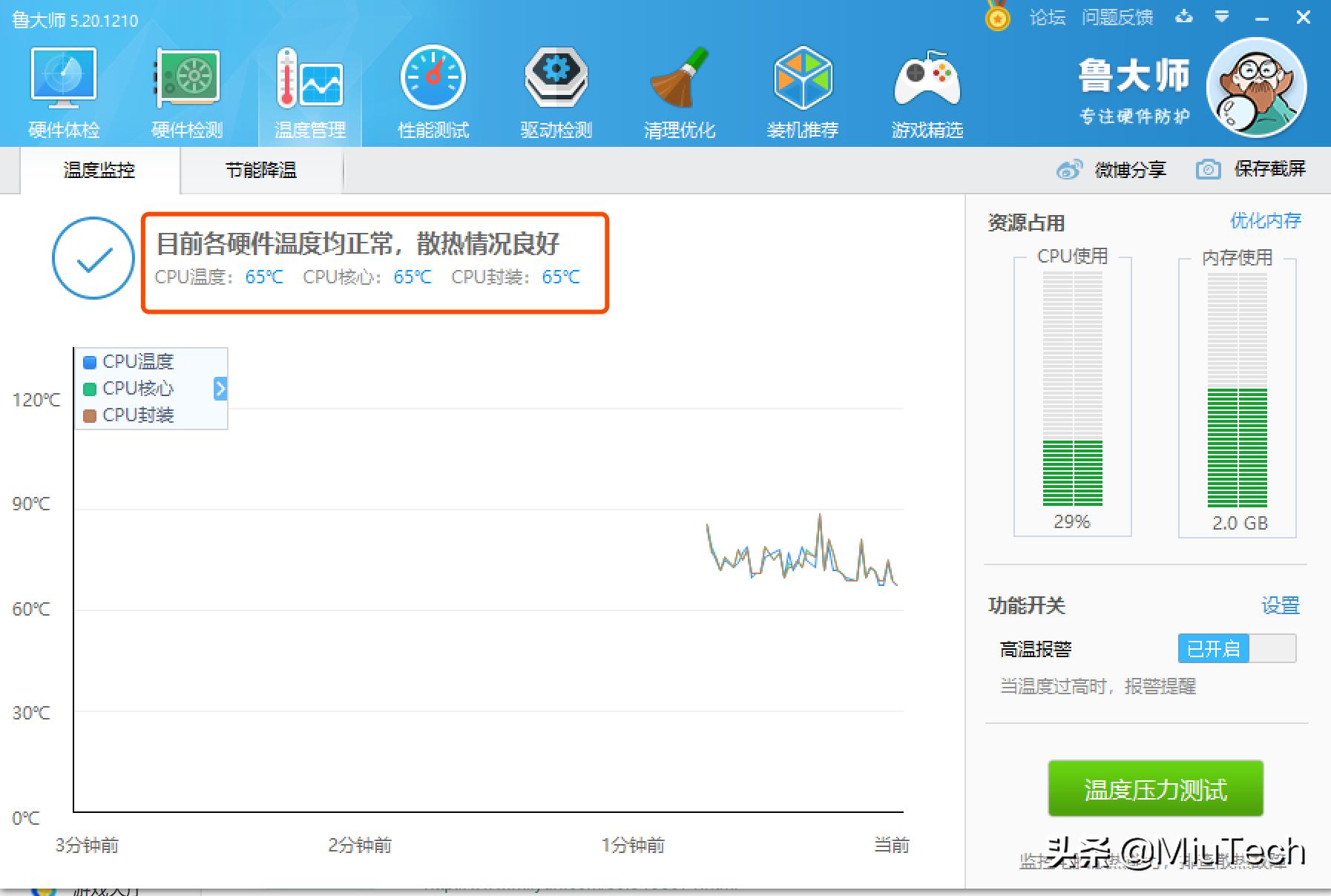Open 装机推荐 build recommendations
The width and height of the screenshot is (1331, 896).
802,89
